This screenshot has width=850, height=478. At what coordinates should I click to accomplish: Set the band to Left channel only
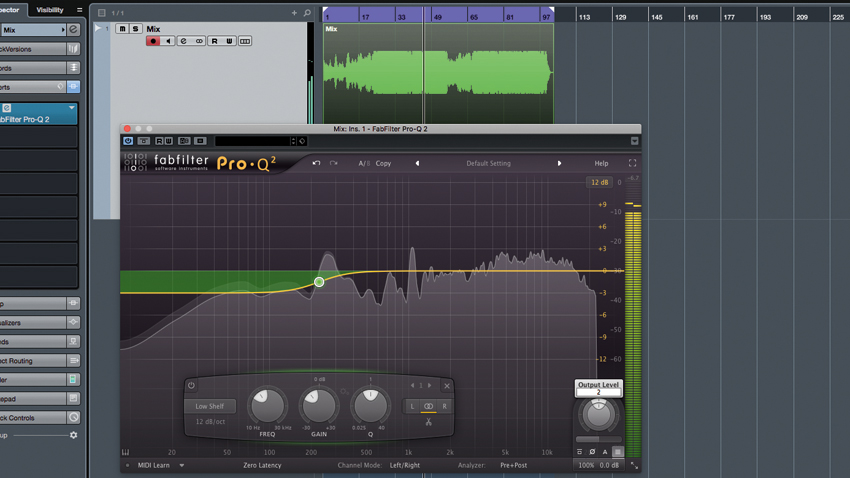click(x=412, y=406)
